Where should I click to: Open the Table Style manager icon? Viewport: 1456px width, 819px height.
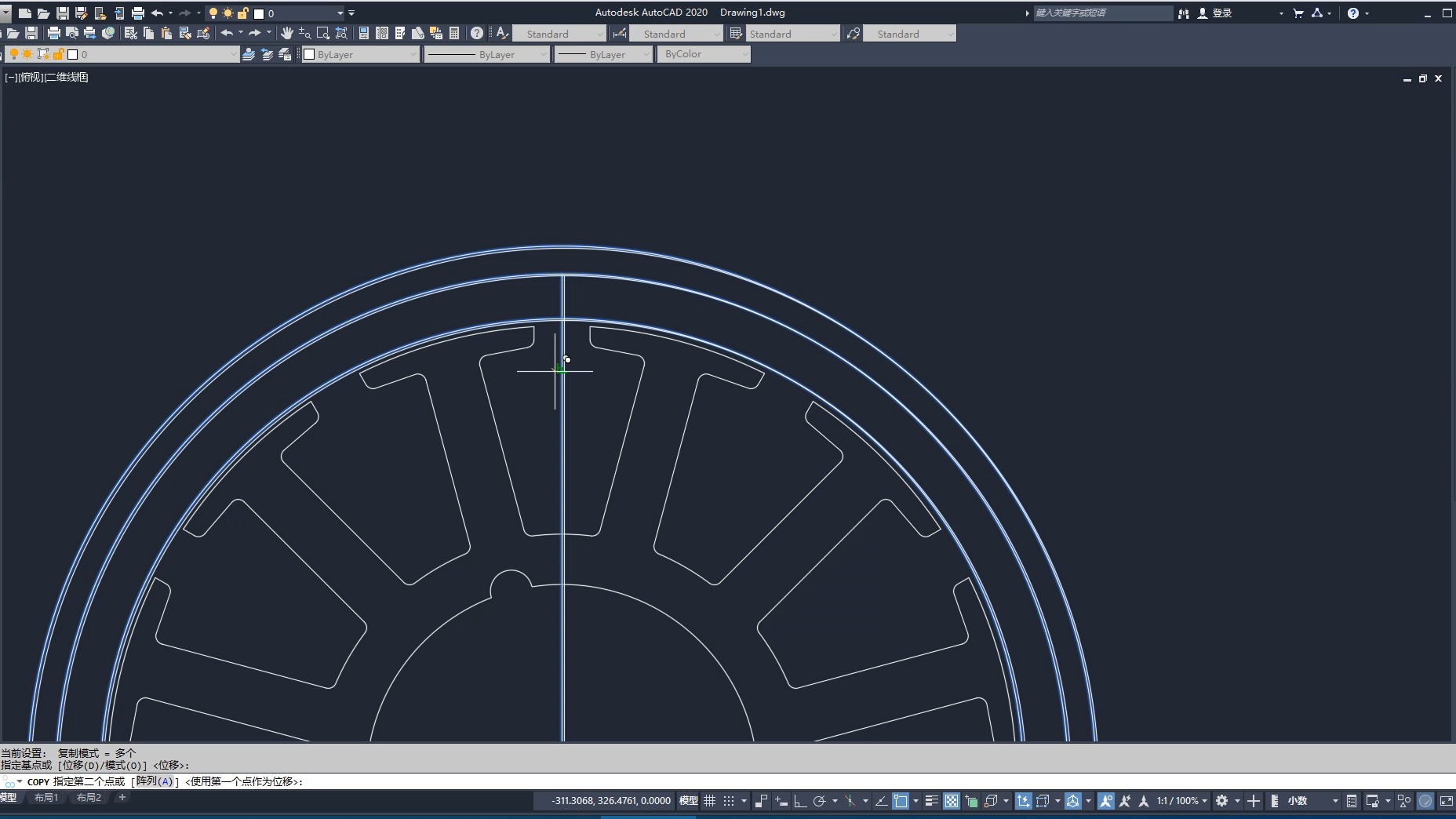pos(736,33)
